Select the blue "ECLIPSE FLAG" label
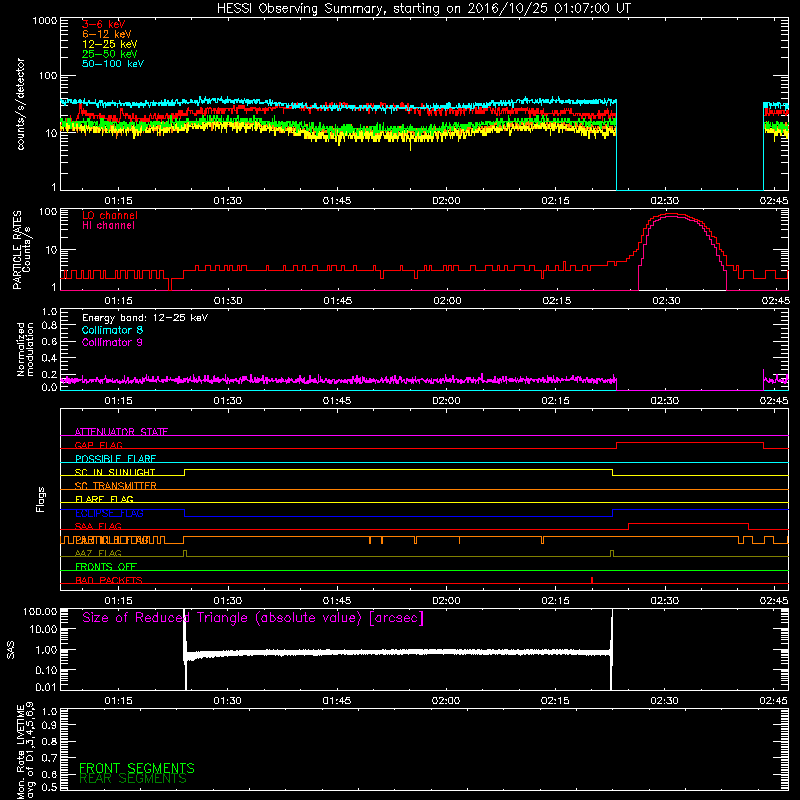Viewport: 800px width, 800px height. (109, 513)
